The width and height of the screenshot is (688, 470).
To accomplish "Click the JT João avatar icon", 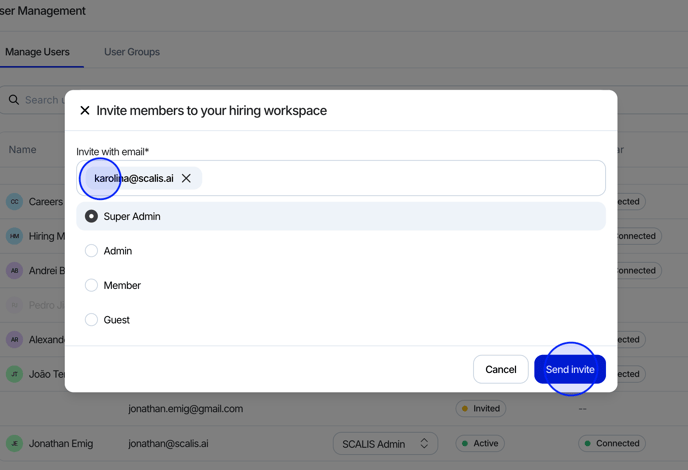I will point(14,374).
